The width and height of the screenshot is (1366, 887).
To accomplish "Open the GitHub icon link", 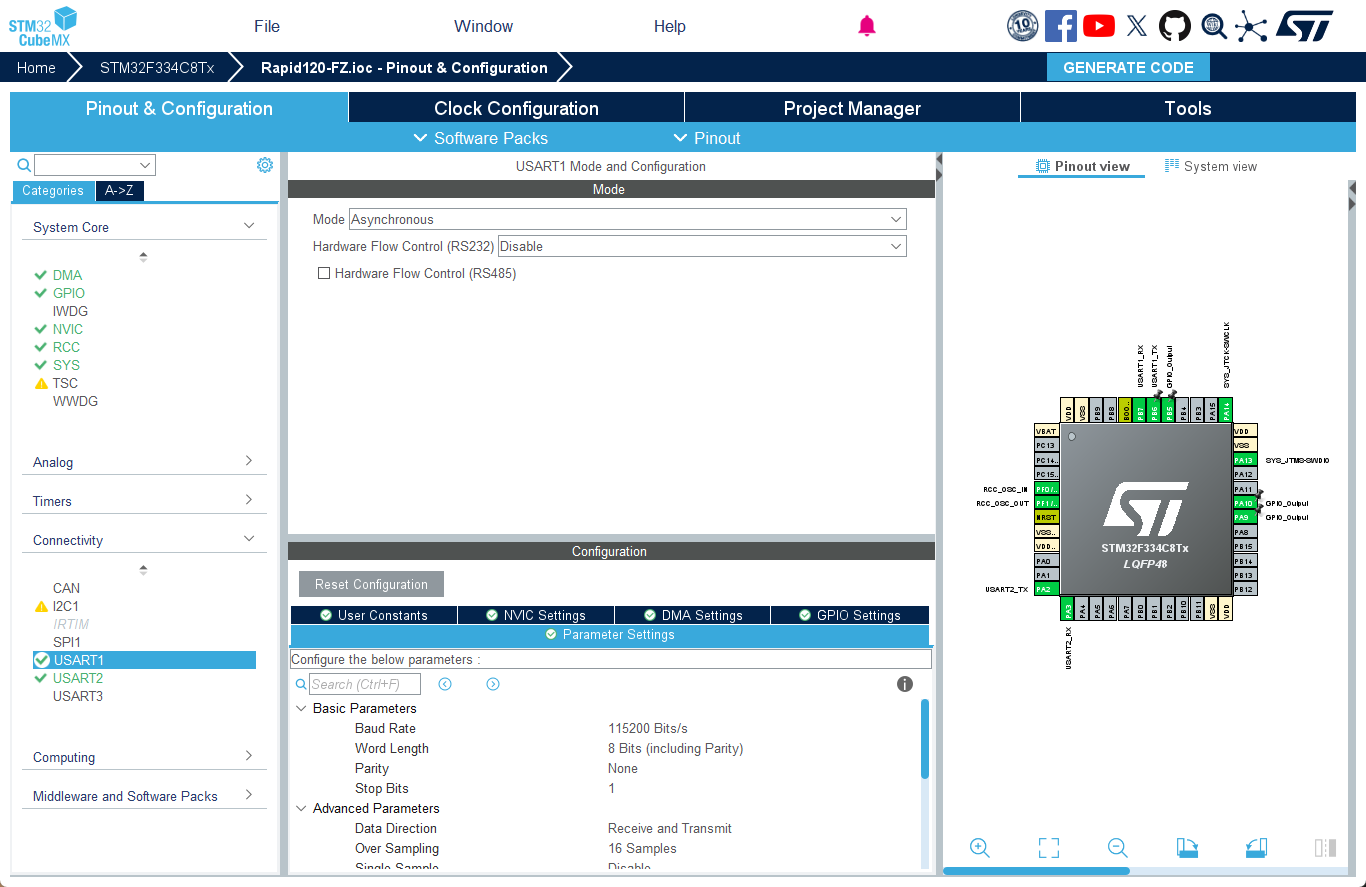I will 1175,26.
